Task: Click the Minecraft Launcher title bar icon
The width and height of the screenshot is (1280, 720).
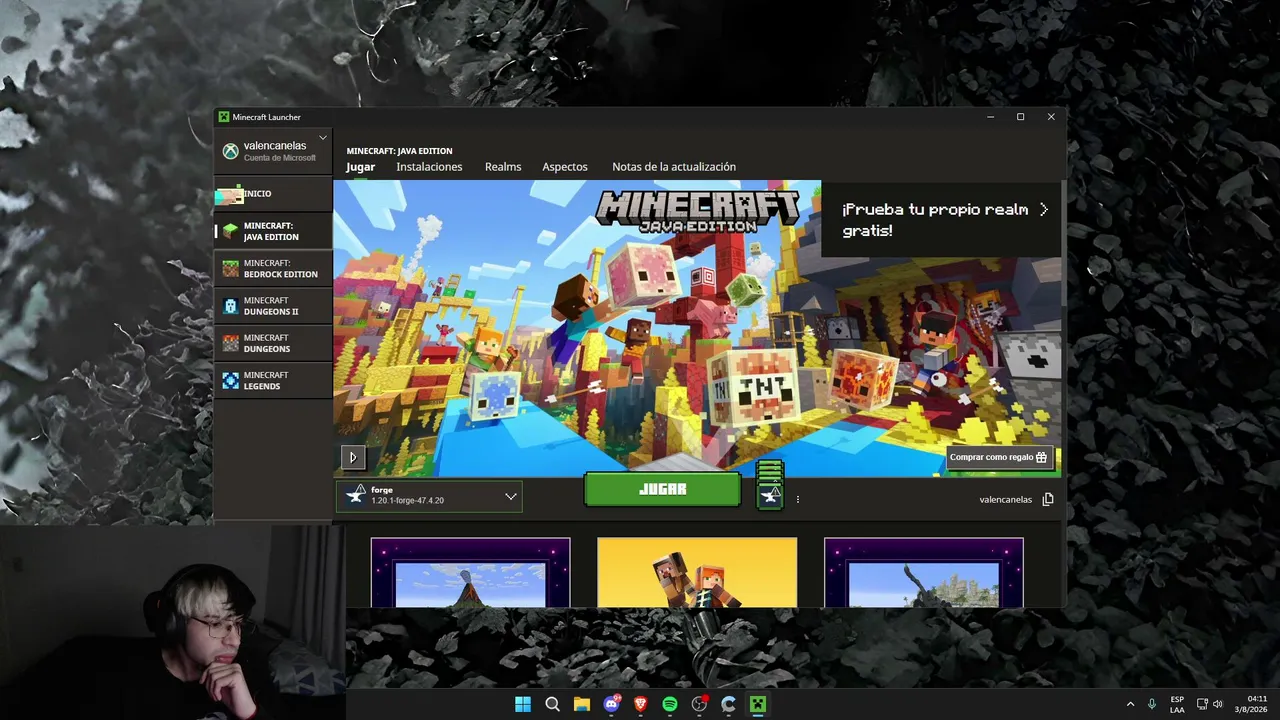Action: [x=224, y=117]
